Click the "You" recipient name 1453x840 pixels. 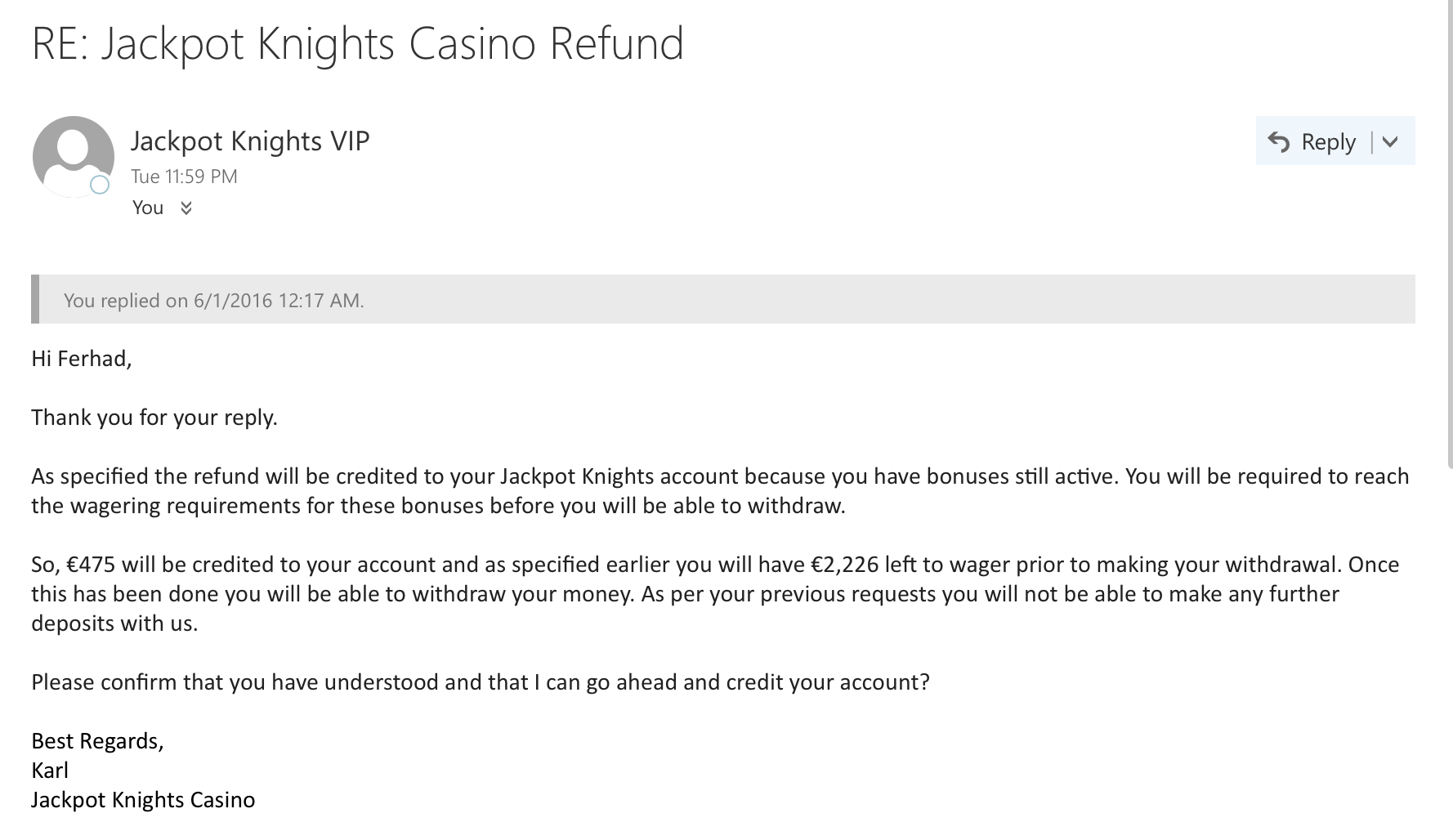[x=148, y=208]
